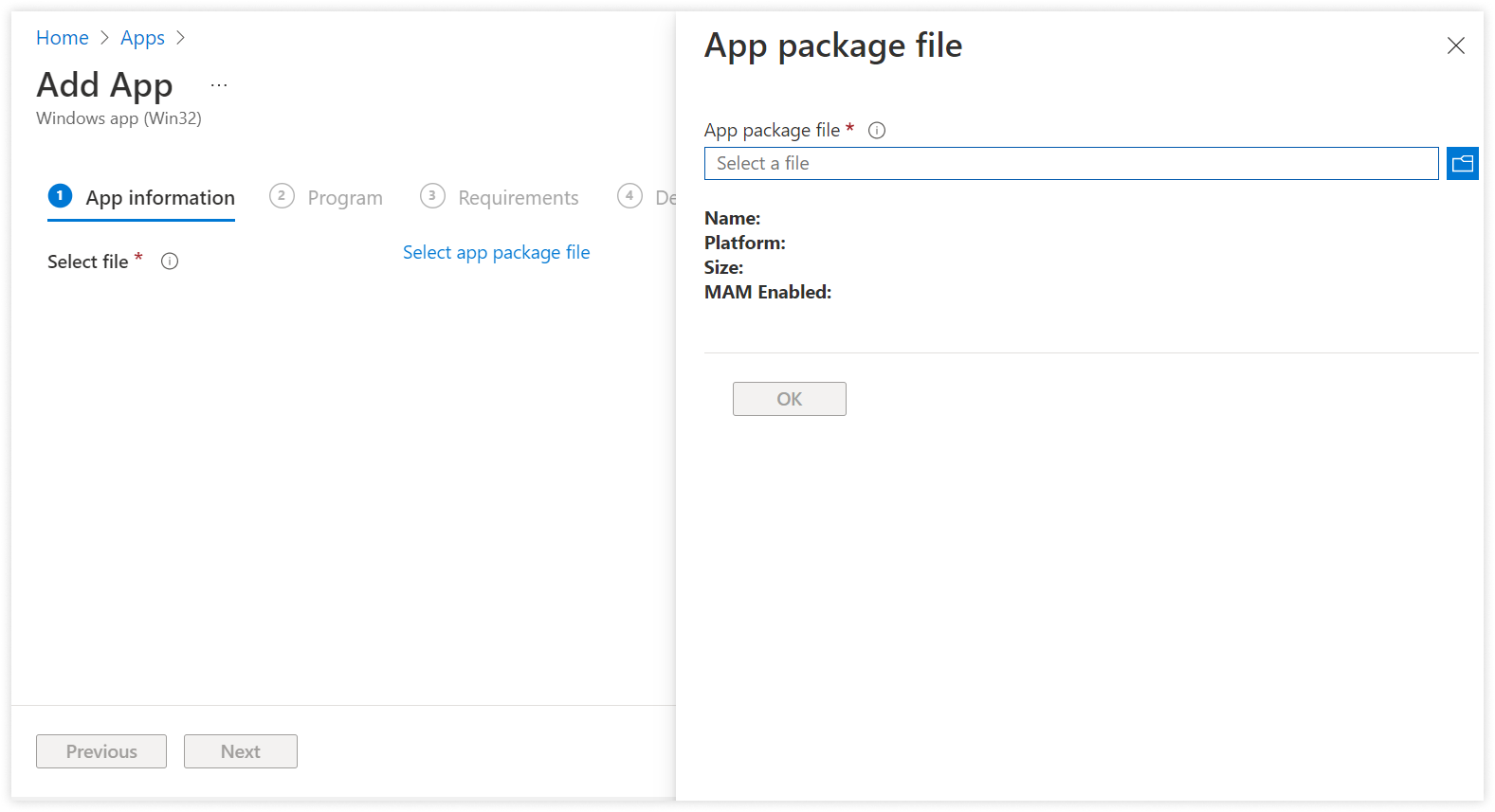
Task: Click the Select a file input field
Action: tap(1070, 163)
